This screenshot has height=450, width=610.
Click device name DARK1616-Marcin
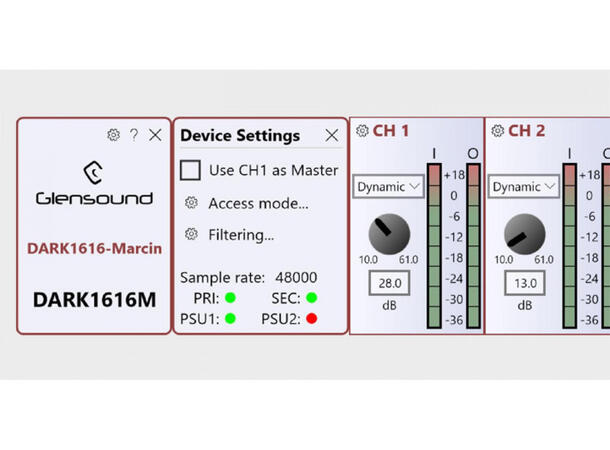click(x=94, y=248)
